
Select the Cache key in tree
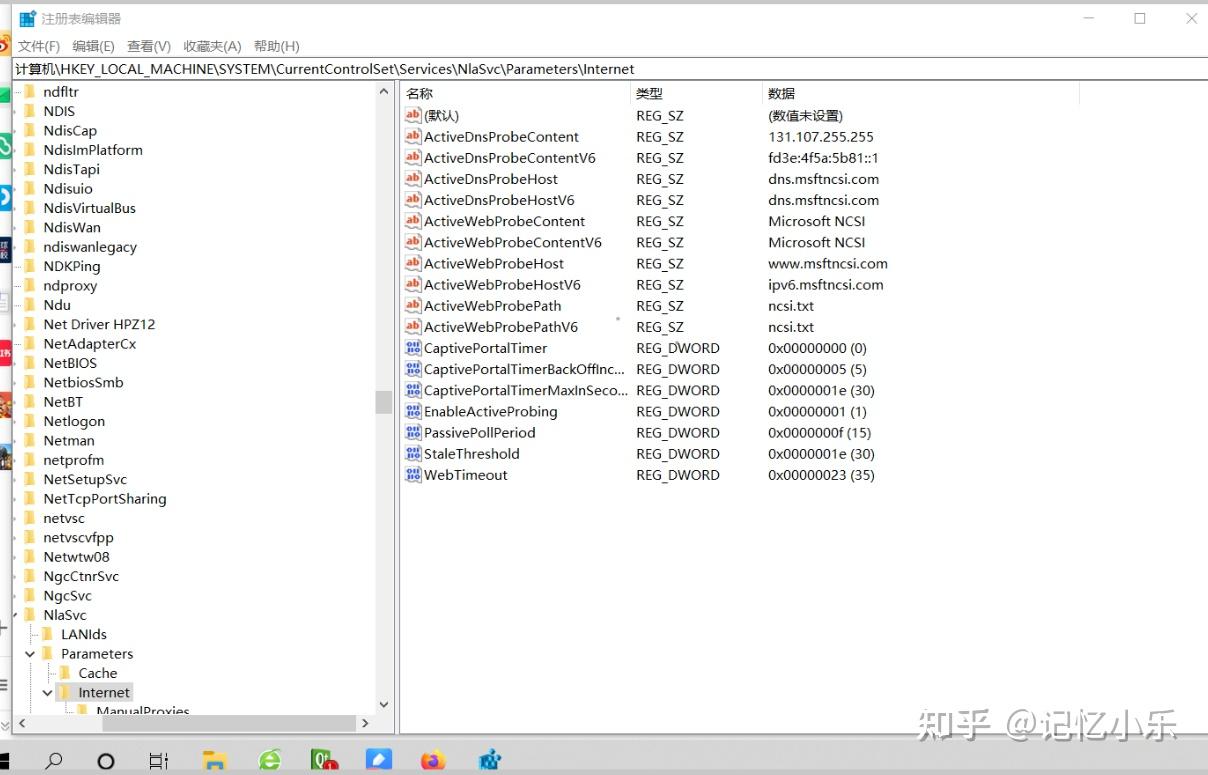(98, 673)
